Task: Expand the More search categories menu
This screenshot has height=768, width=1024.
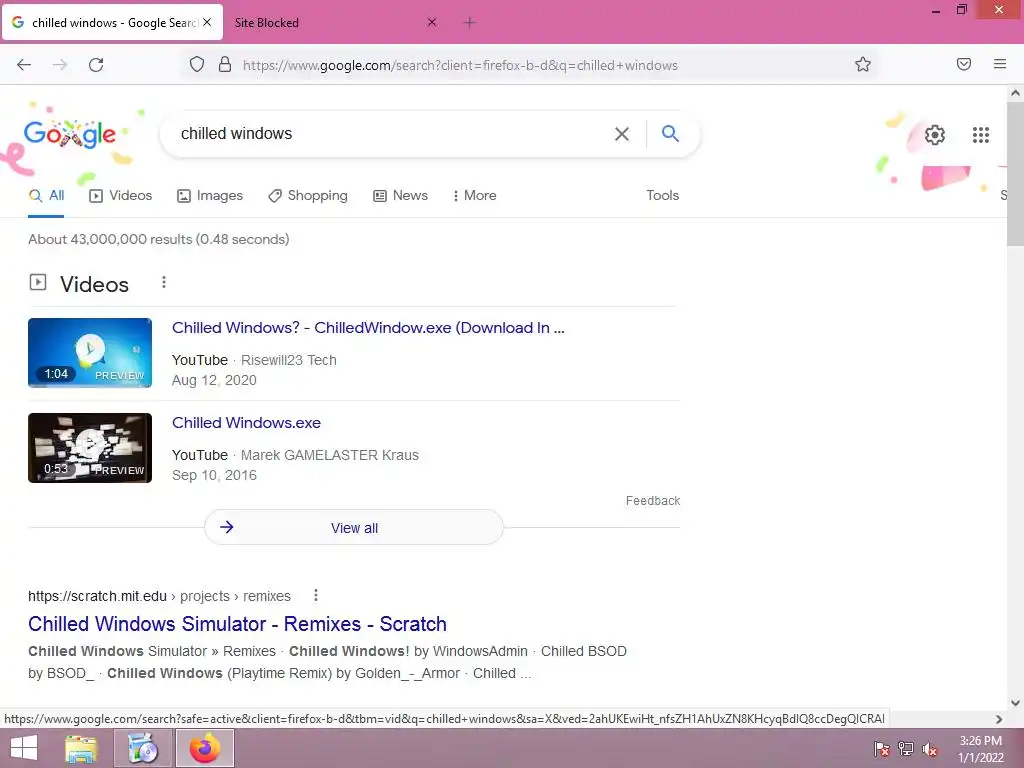Action: click(x=475, y=195)
